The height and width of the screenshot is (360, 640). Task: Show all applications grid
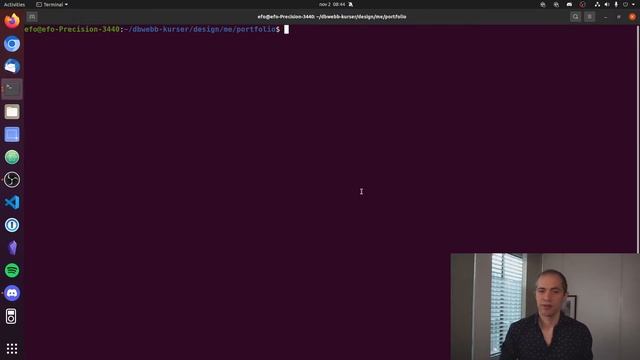[12, 349]
